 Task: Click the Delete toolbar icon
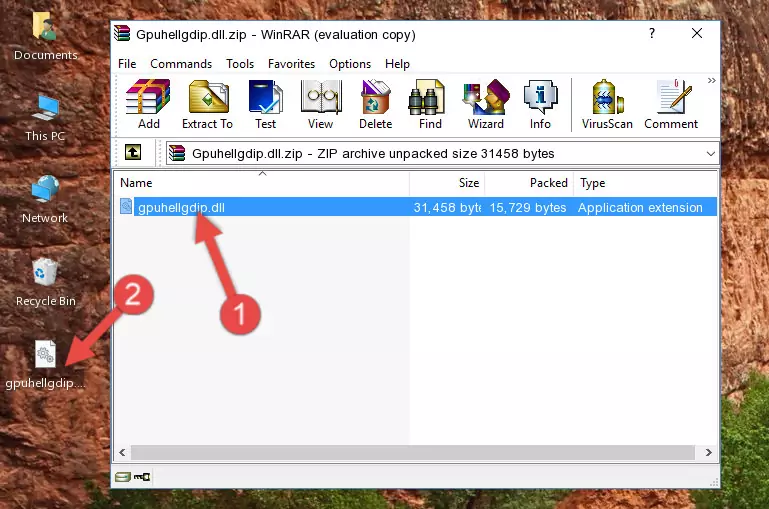(376, 104)
